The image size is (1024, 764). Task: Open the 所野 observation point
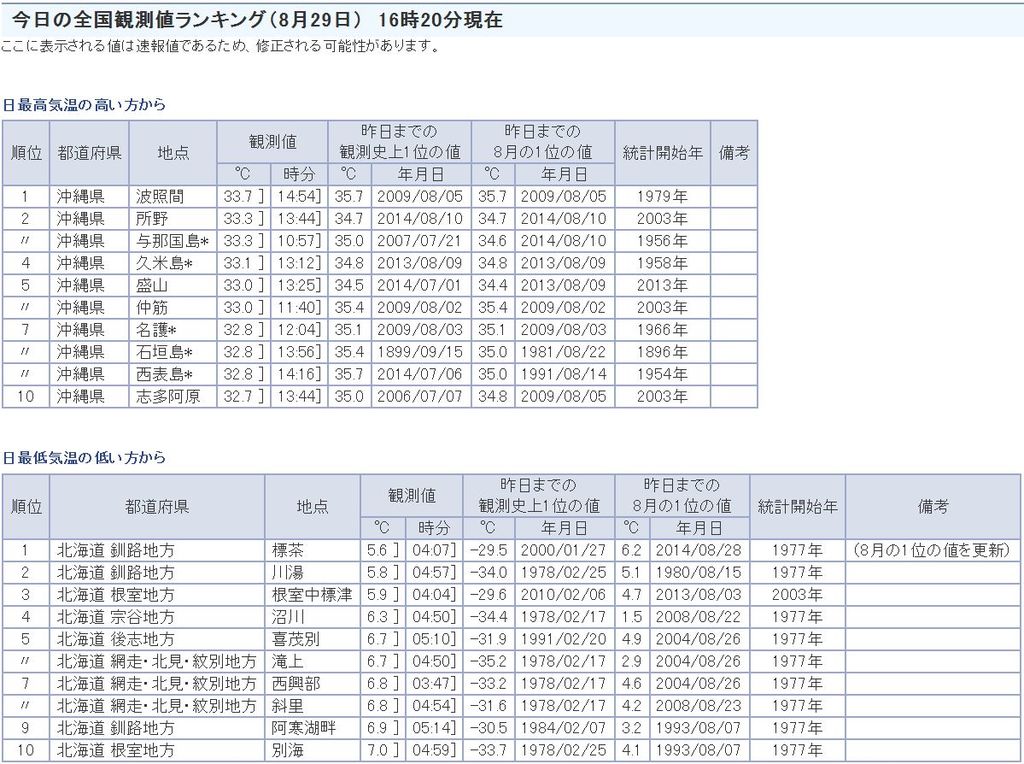click(152, 219)
